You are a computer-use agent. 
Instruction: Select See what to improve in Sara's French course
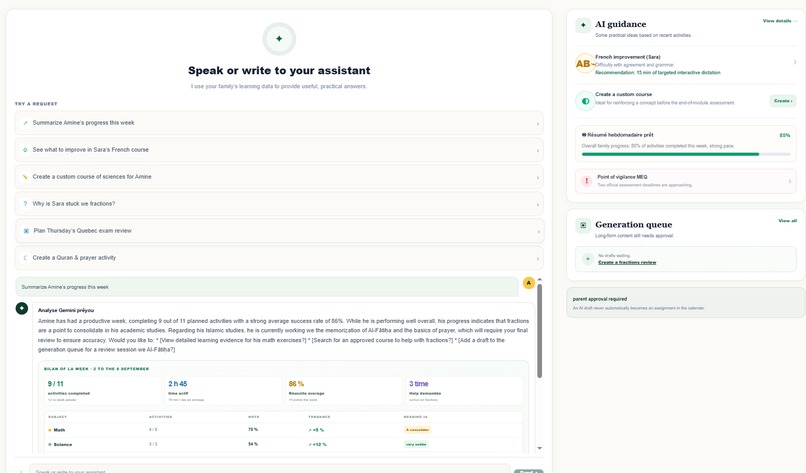pyautogui.click(x=279, y=150)
